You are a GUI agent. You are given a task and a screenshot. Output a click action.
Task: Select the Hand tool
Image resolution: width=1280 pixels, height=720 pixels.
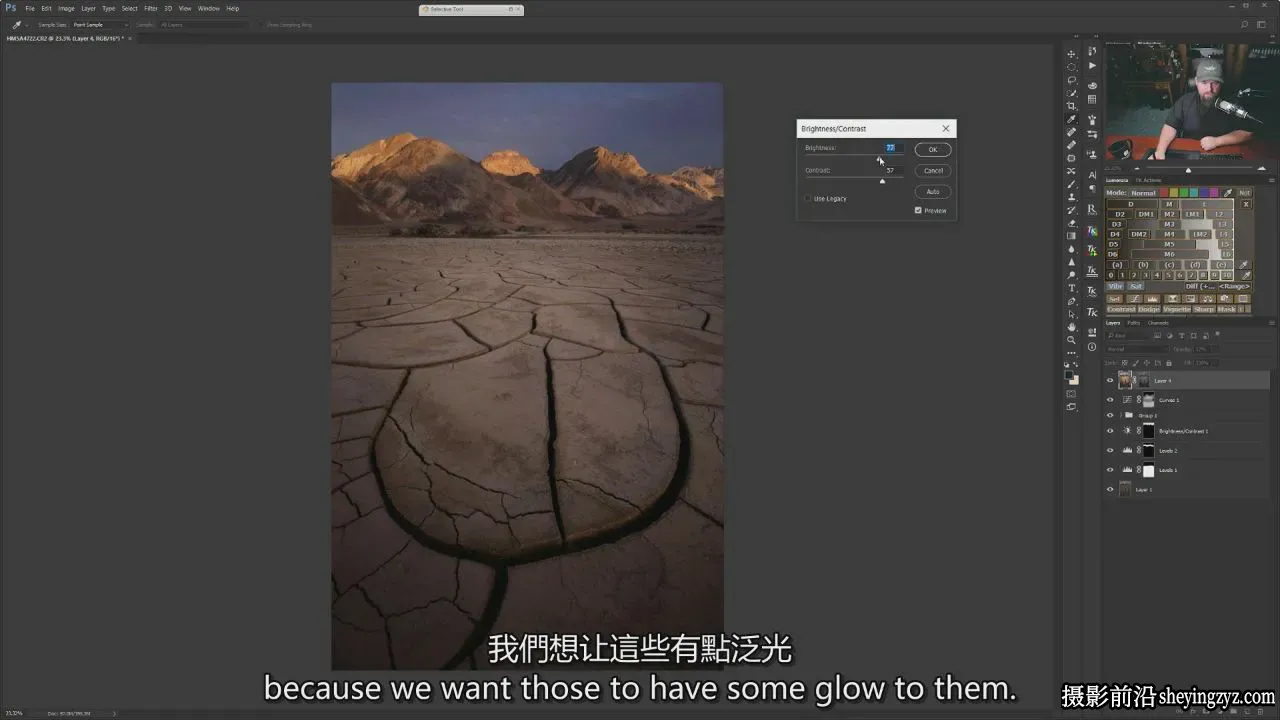pyautogui.click(x=1072, y=327)
